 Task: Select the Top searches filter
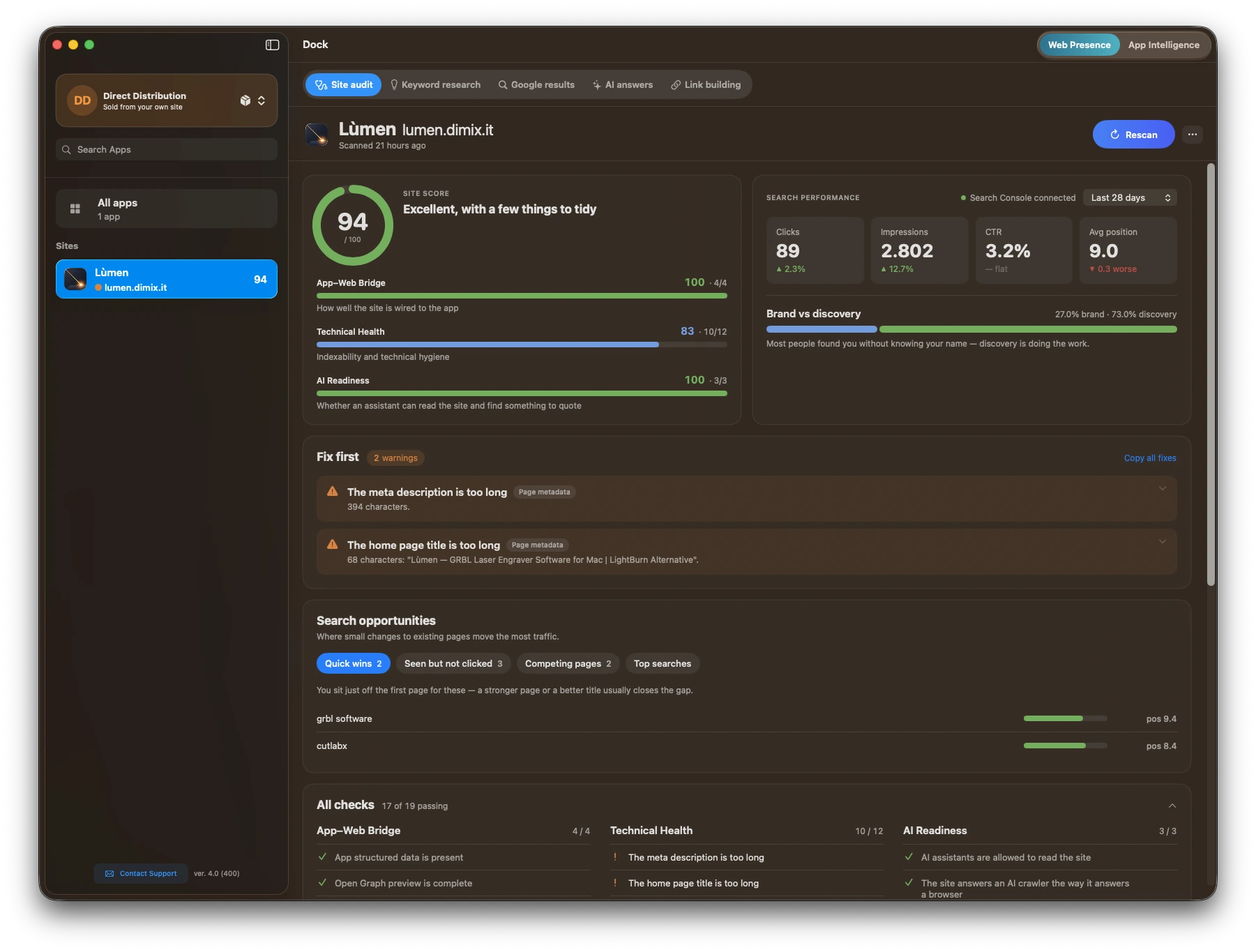(x=663, y=663)
